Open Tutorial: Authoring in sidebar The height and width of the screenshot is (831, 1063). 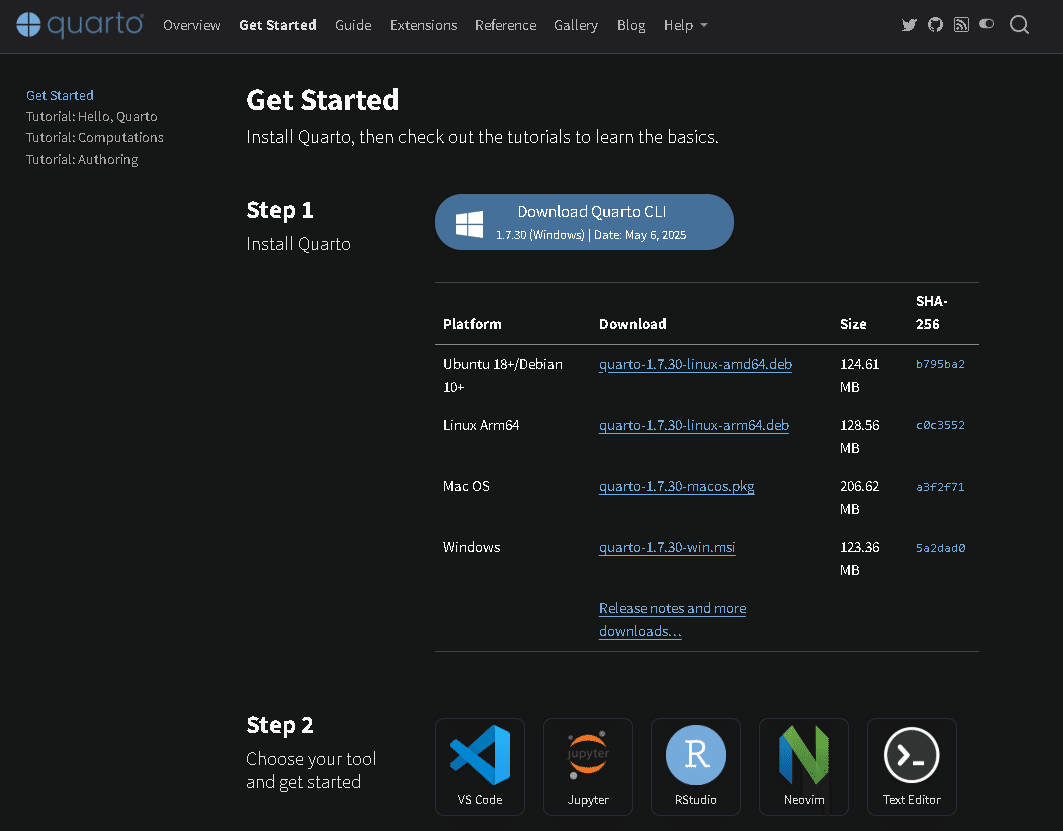82,159
